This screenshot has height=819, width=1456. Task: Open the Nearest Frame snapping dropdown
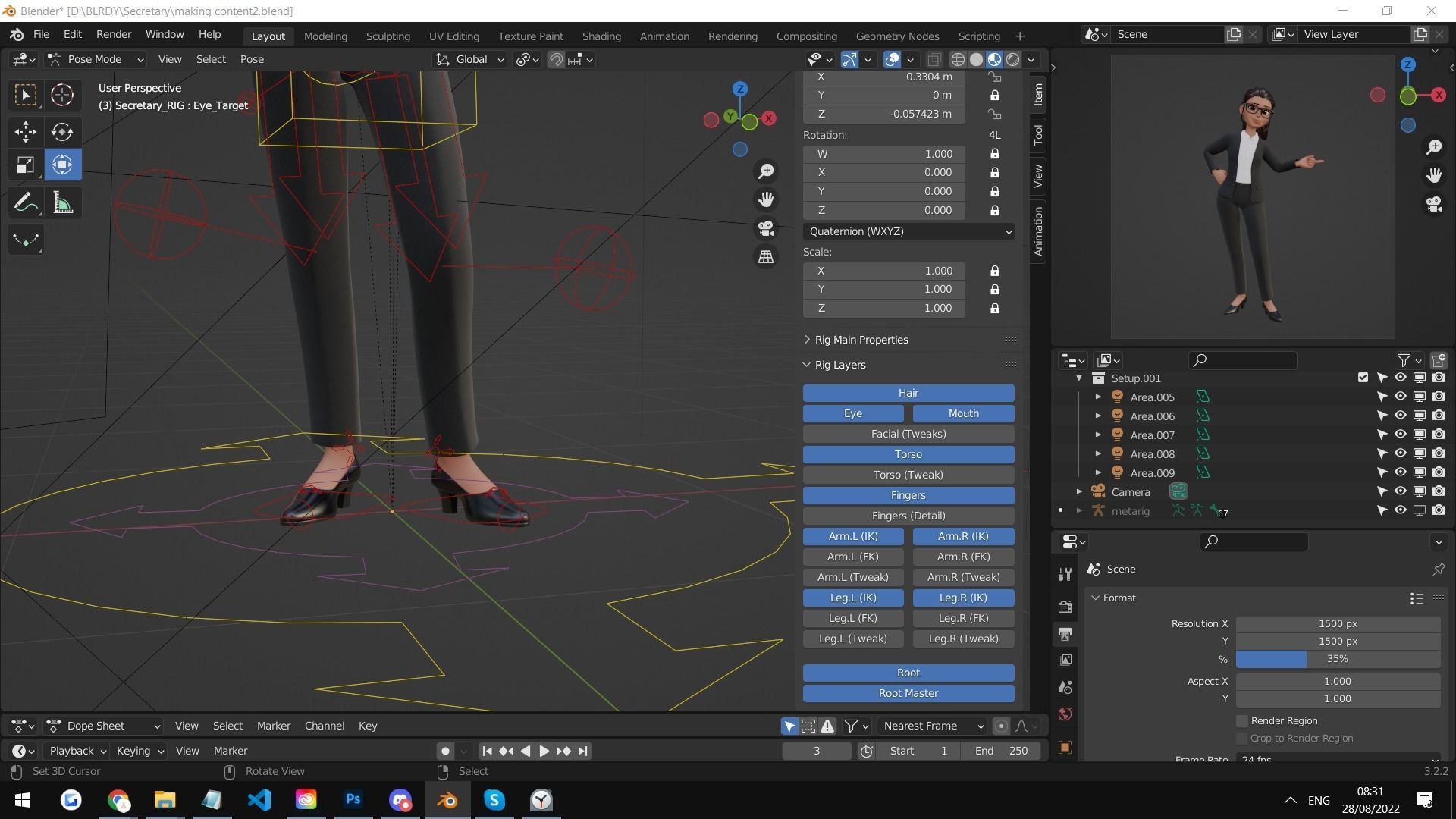[932, 726]
